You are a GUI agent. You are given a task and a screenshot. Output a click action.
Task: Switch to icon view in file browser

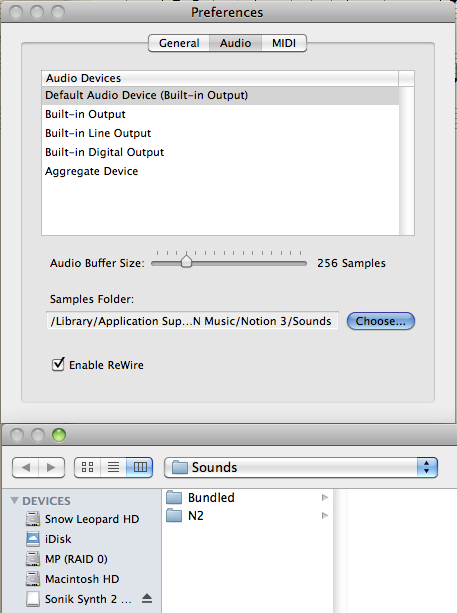87,467
